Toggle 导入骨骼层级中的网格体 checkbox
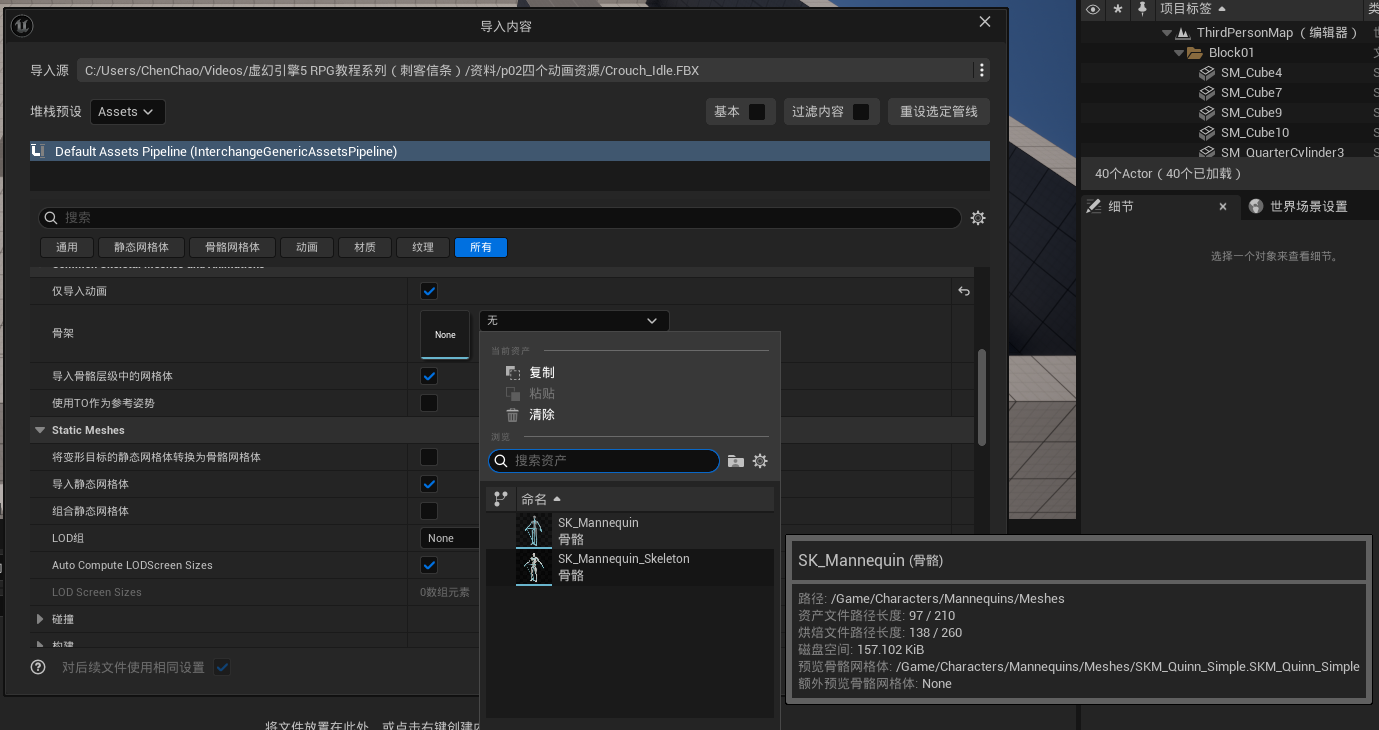Image resolution: width=1379 pixels, height=730 pixels. [429, 376]
